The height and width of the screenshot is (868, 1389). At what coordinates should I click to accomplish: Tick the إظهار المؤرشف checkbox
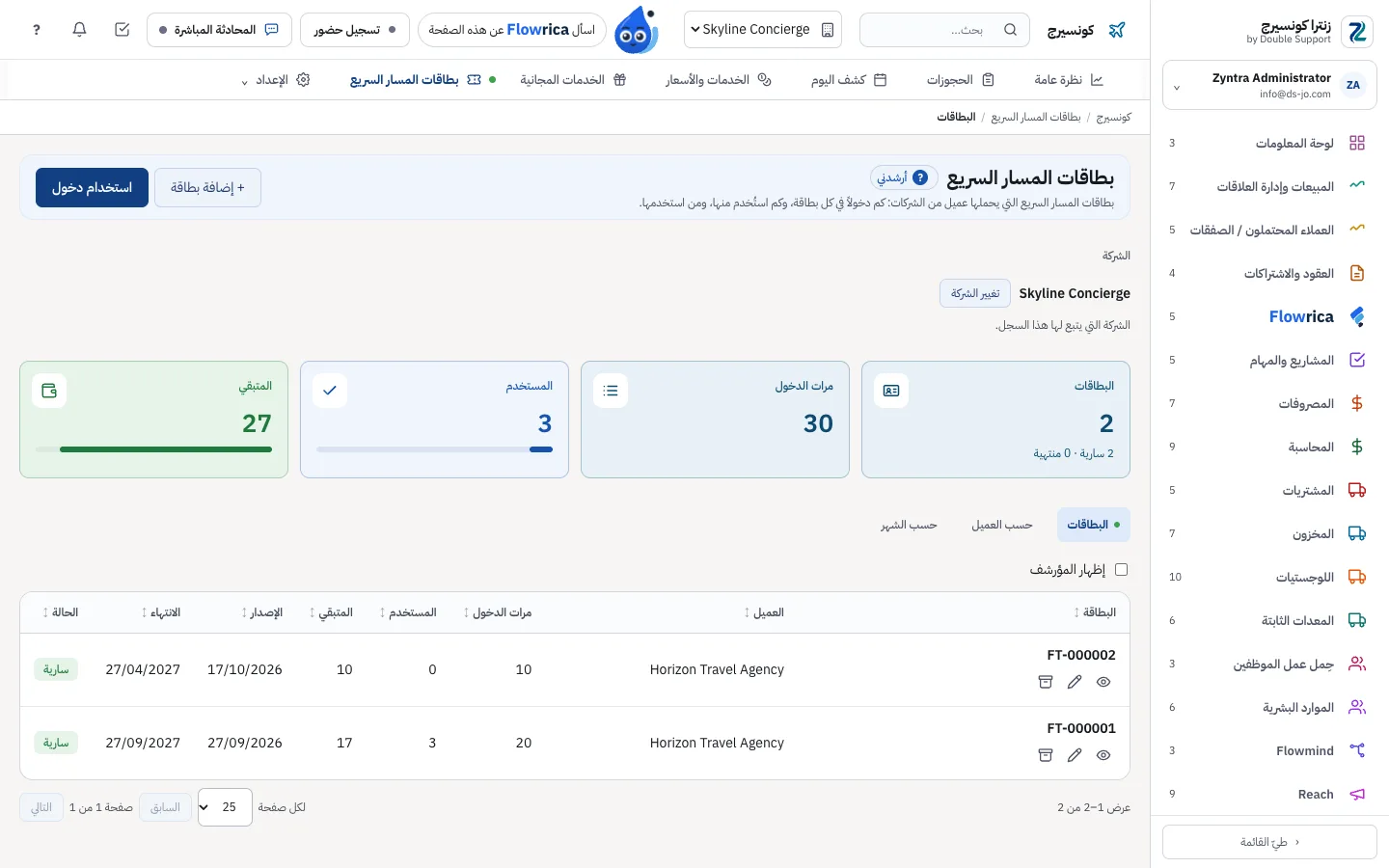click(x=1121, y=570)
